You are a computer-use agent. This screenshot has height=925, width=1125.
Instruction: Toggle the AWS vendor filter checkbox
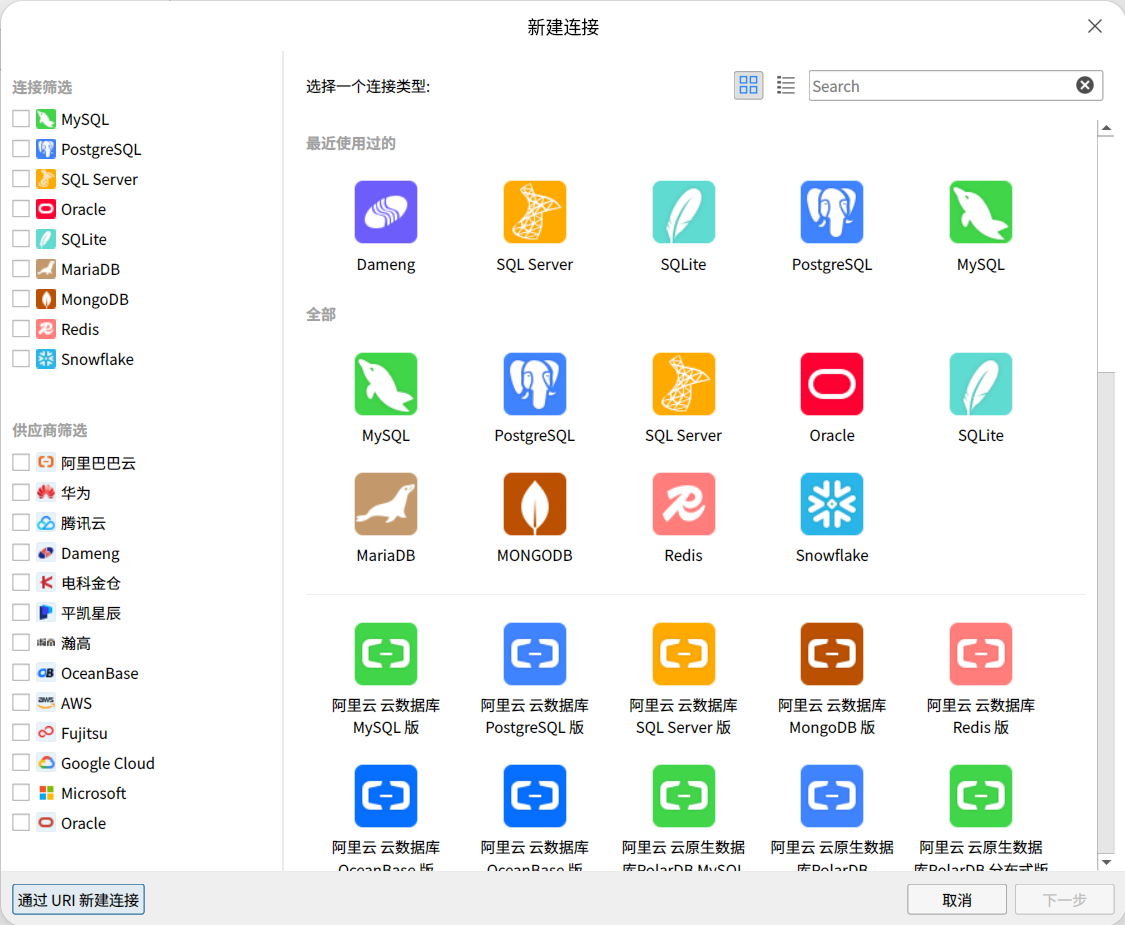click(x=21, y=703)
